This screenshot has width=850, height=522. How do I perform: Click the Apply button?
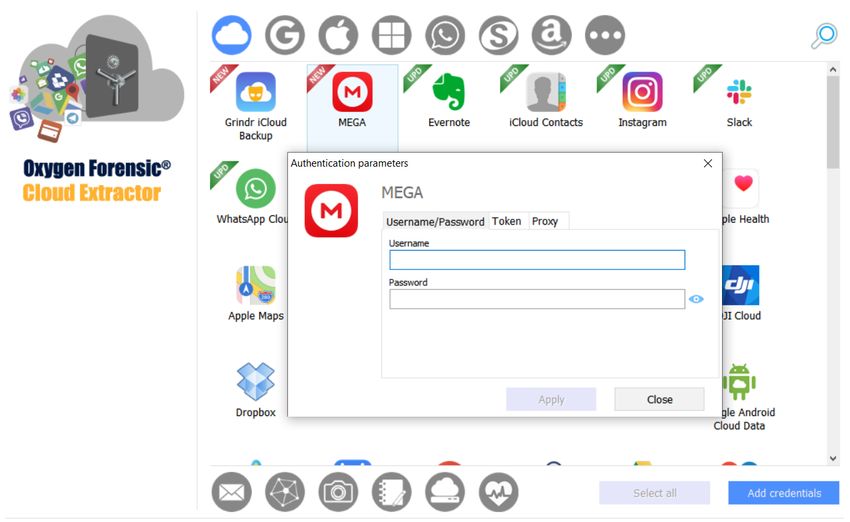pyautogui.click(x=551, y=399)
